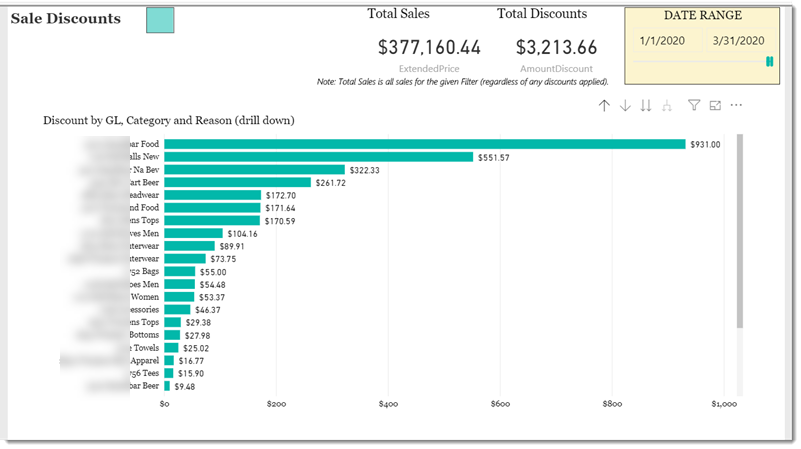Open the visual Filter funnel icon
801x449 pixels.
tap(694, 105)
